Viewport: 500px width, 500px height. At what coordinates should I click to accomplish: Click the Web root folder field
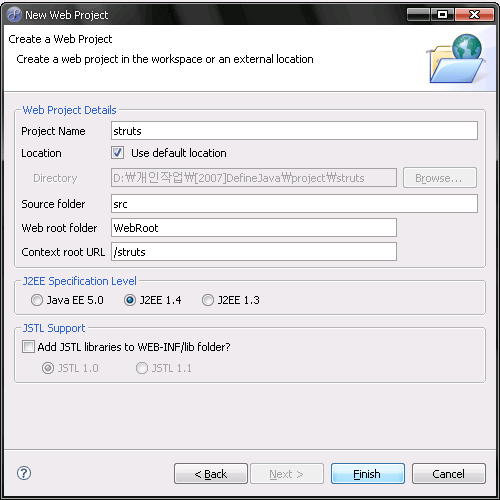pyautogui.click(x=254, y=228)
